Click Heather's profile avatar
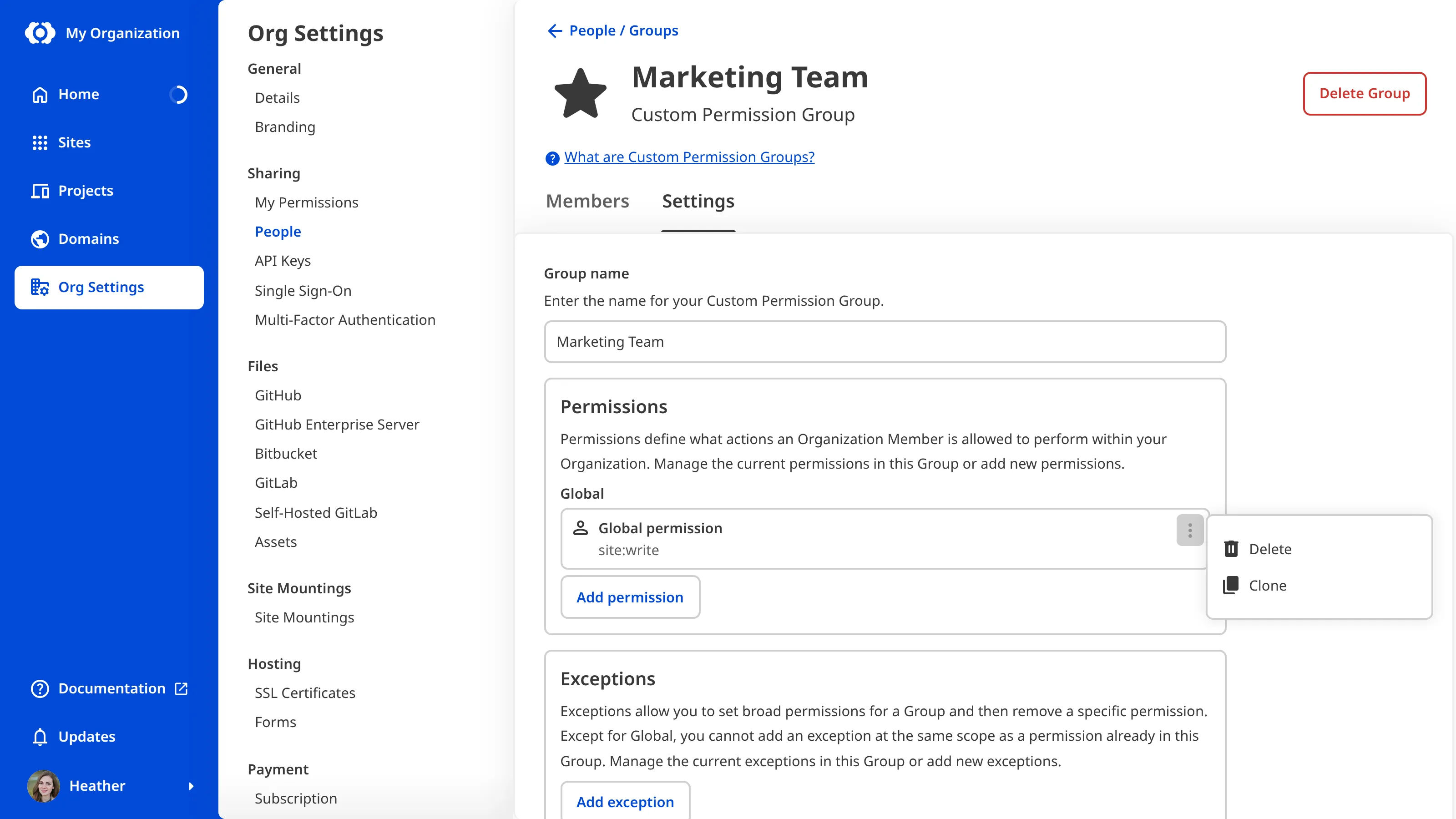This screenshot has width=1456, height=819. tap(44, 786)
